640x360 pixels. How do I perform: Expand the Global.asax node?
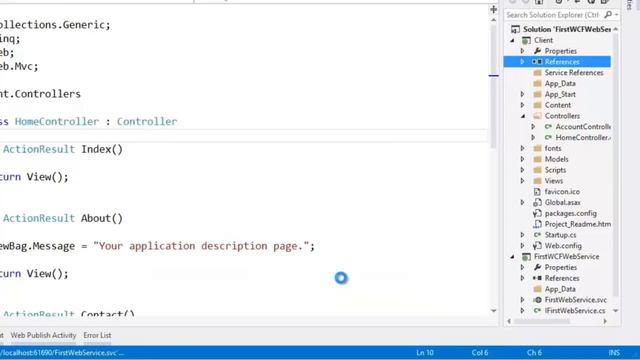pos(522,202)
